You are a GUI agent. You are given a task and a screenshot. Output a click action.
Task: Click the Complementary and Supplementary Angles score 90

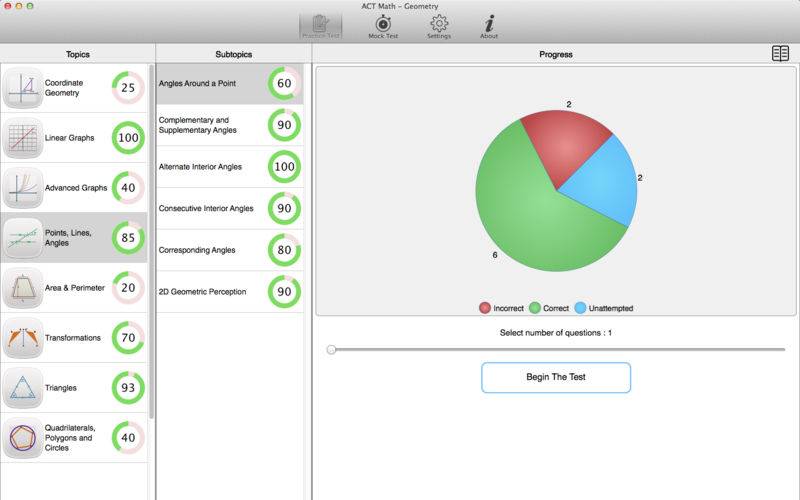point(284,125)
